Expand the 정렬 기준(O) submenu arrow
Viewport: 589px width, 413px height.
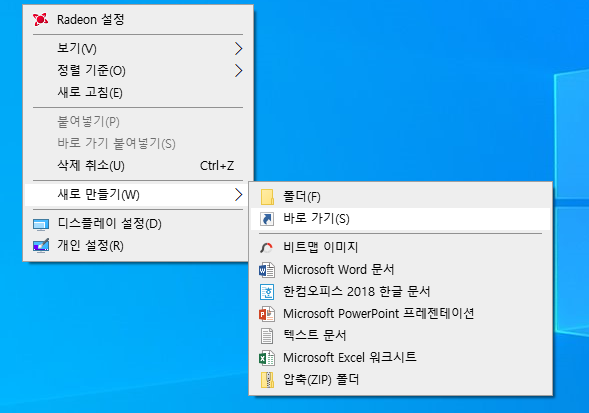pos(238,70)
